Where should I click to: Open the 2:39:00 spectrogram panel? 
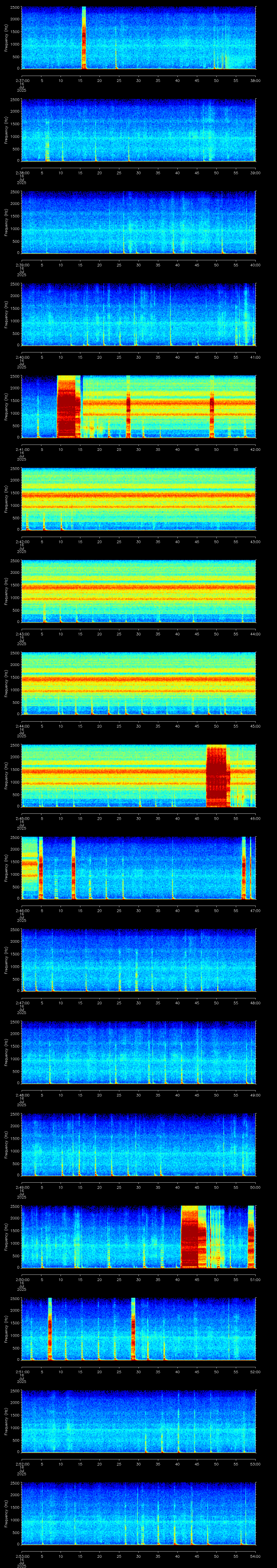(138, 222)
